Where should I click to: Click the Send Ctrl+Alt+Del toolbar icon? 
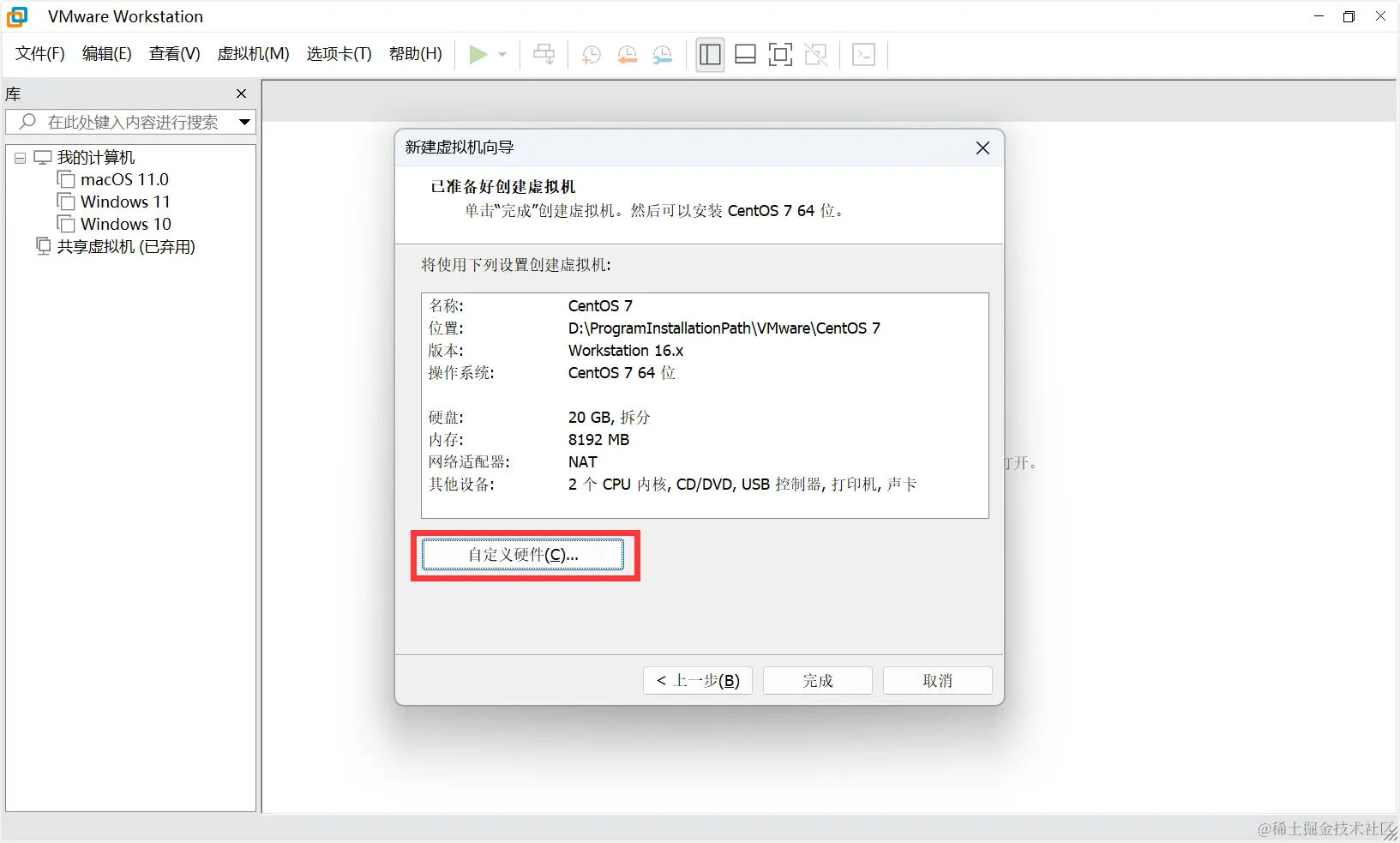[x=544, y=55]
